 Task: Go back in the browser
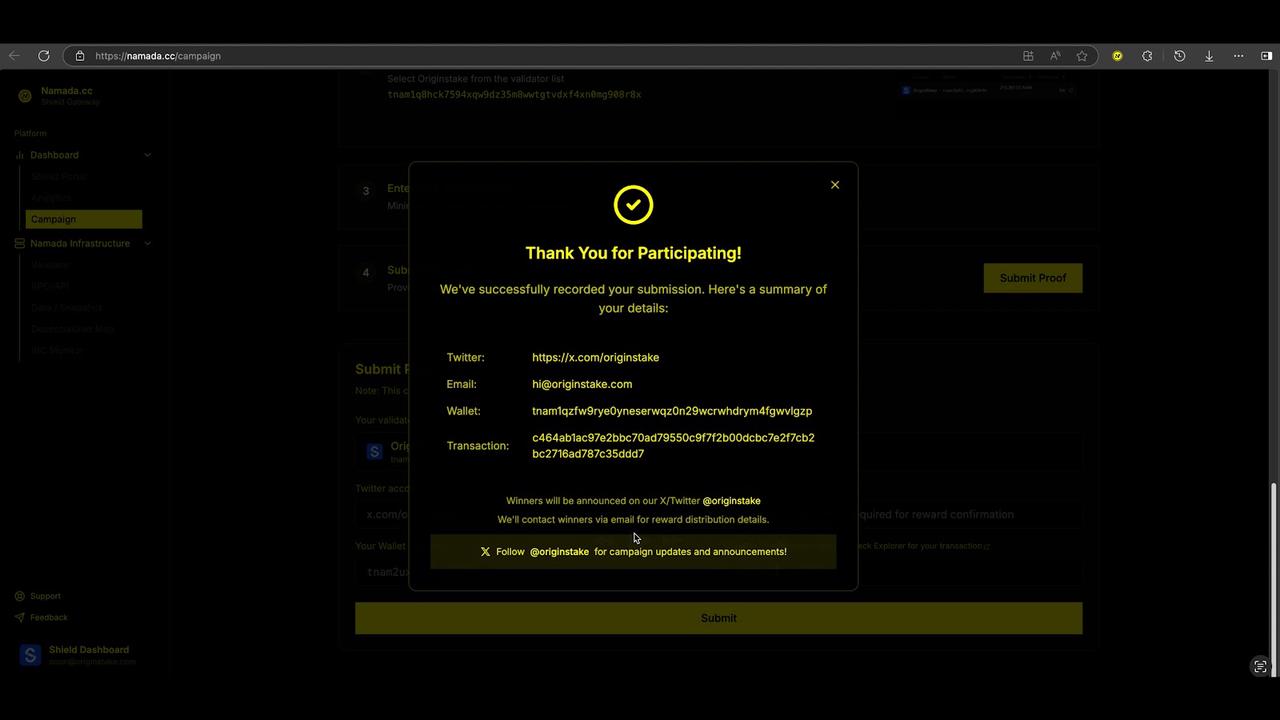[14, 56]
